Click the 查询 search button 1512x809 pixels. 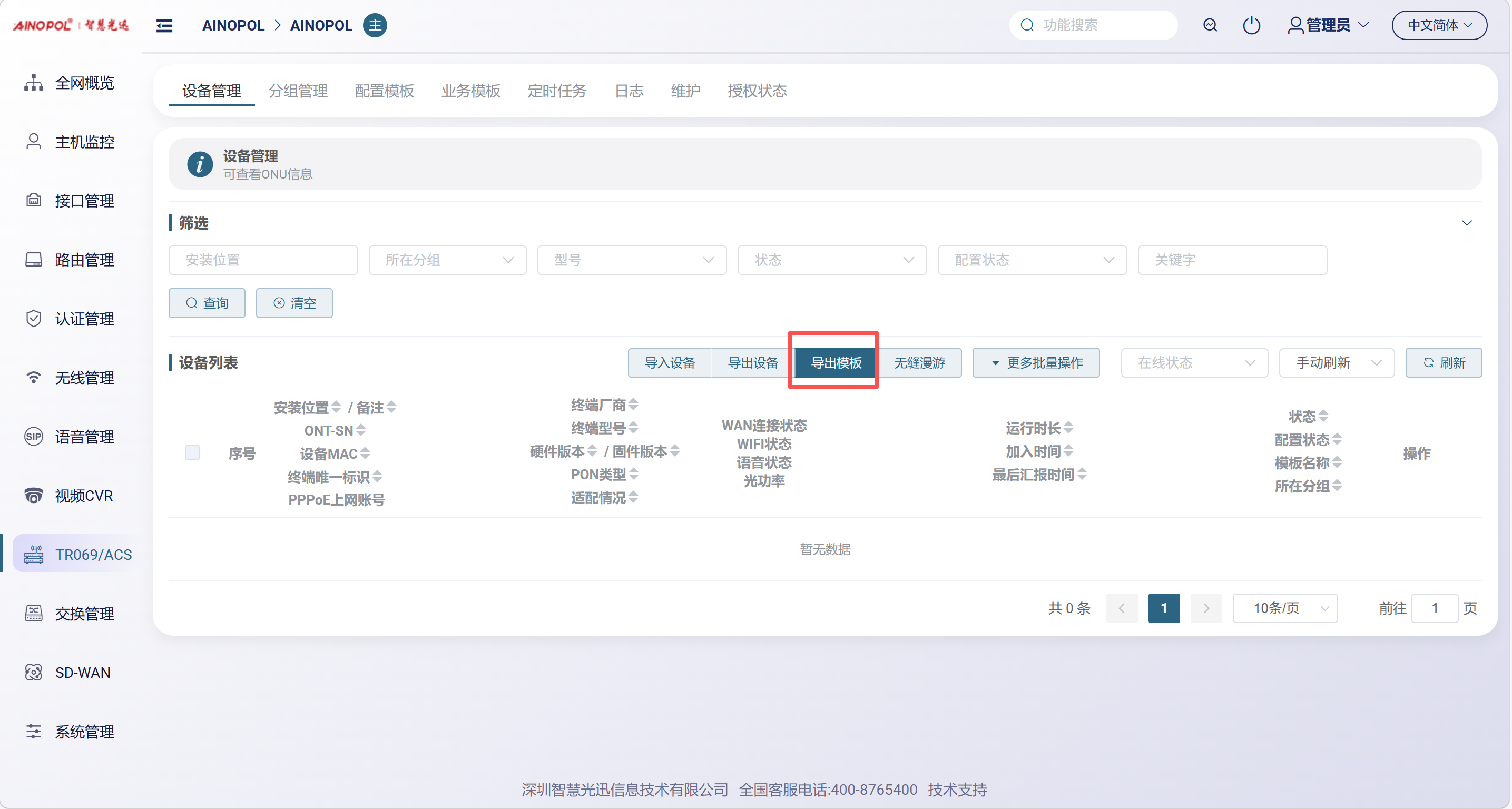click(207, 303)
